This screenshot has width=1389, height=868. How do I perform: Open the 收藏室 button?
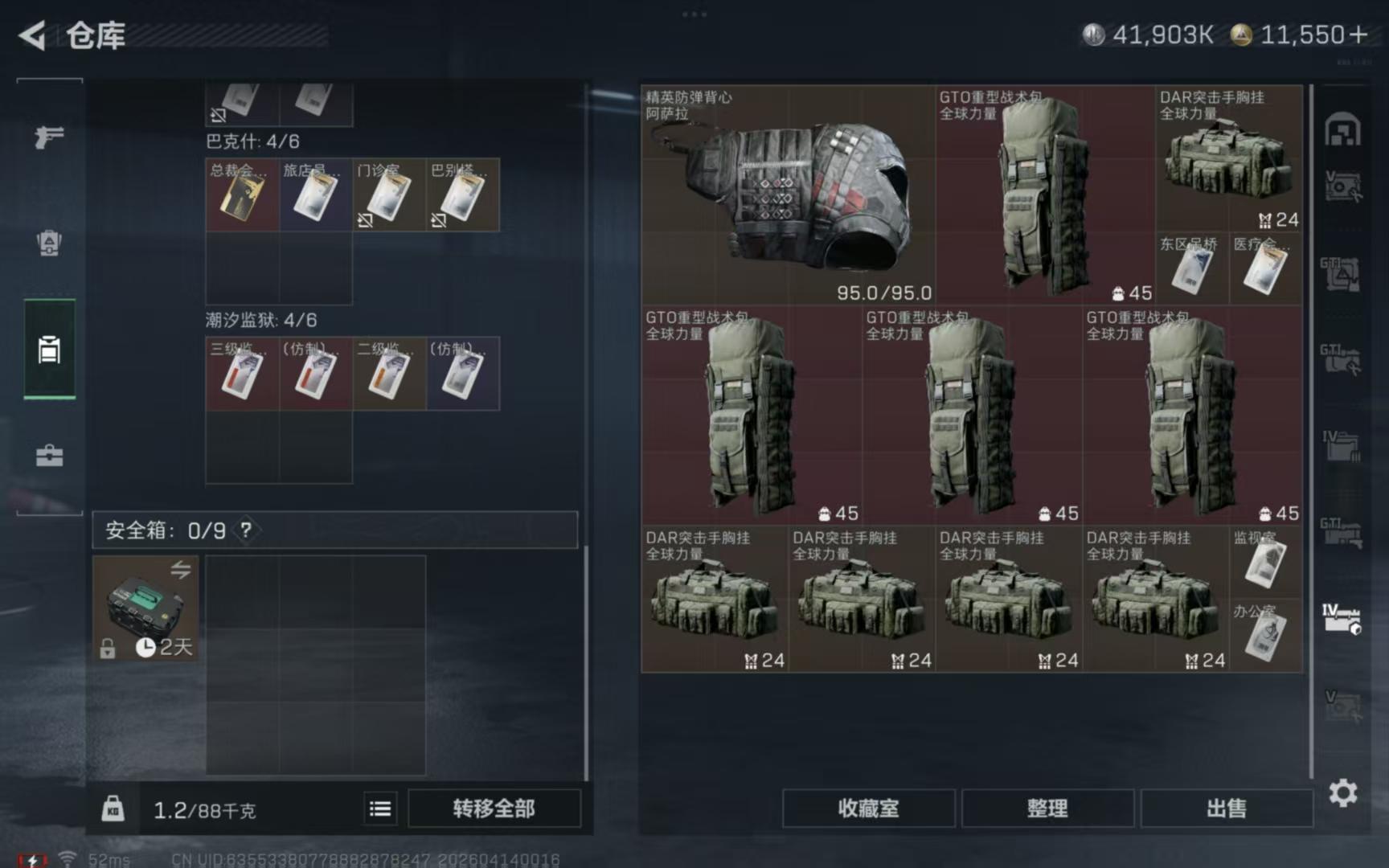click(x=868, y=809)
